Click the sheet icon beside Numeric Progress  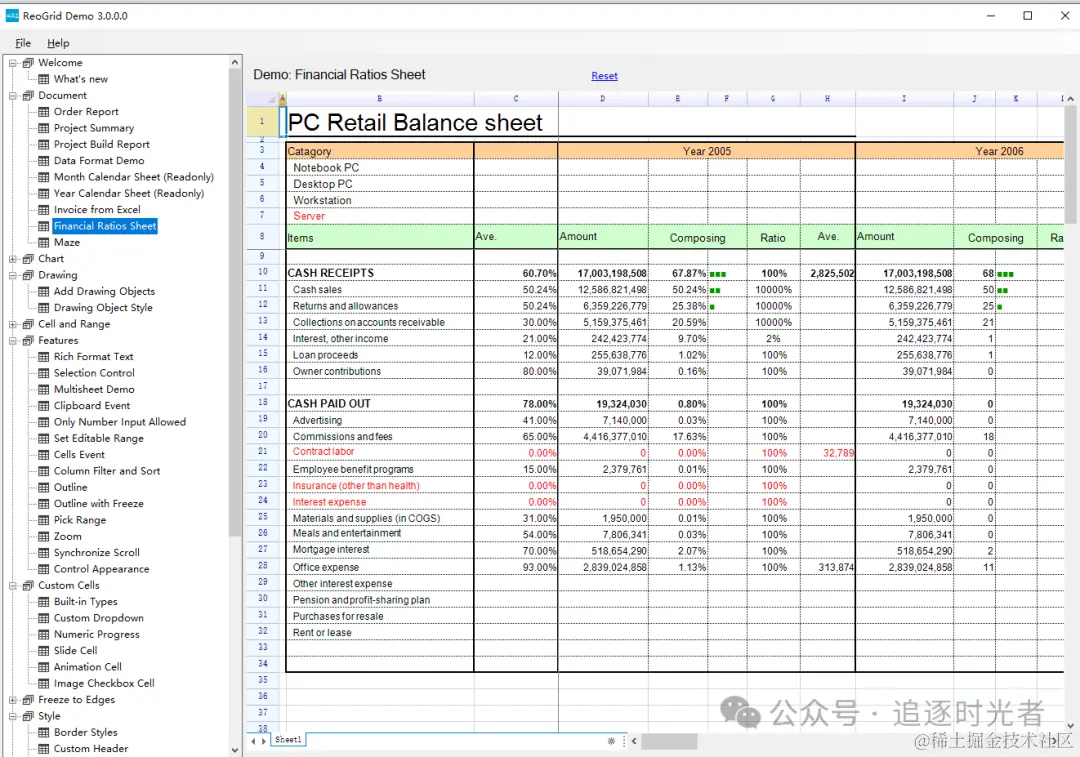point(43,634)
